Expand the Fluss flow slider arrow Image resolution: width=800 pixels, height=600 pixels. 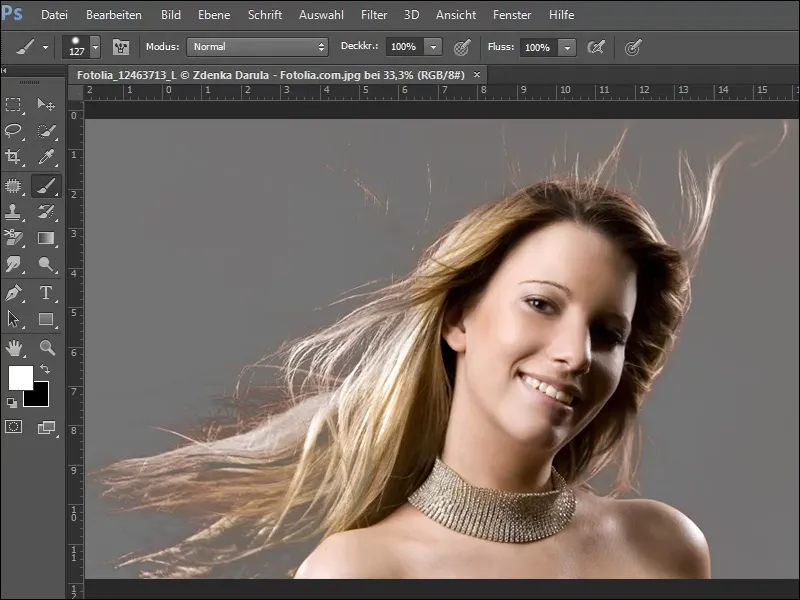tap(567, 47)
